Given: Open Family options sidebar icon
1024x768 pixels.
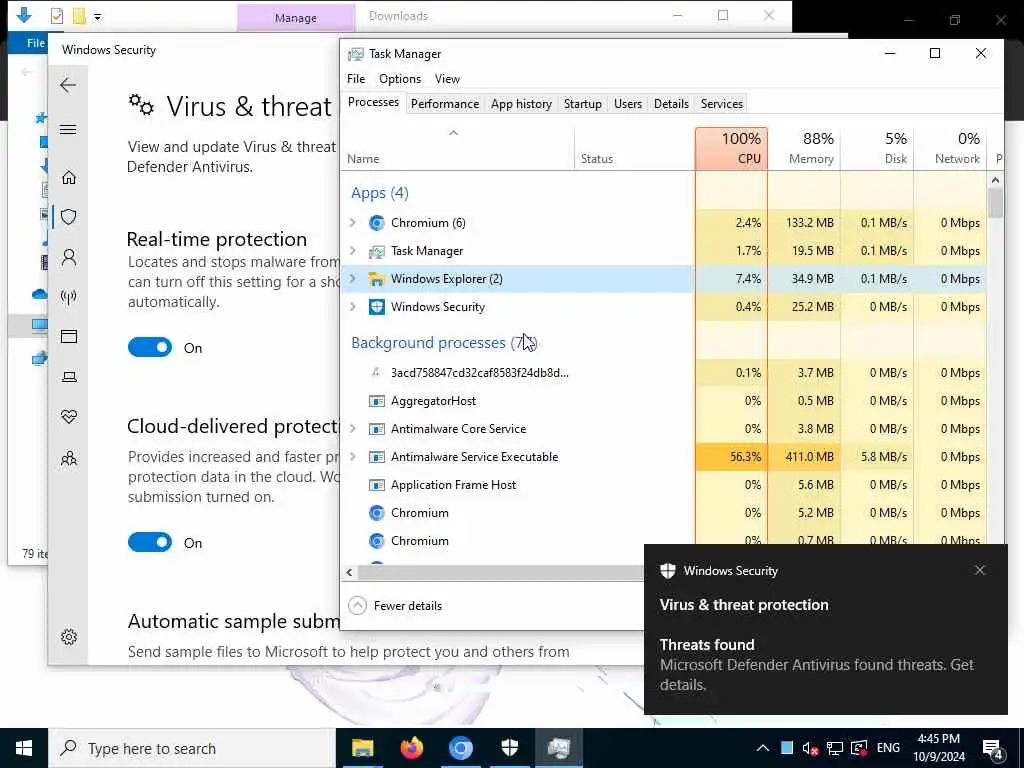Looking at the screenshot, I should [x=69, y=458].
